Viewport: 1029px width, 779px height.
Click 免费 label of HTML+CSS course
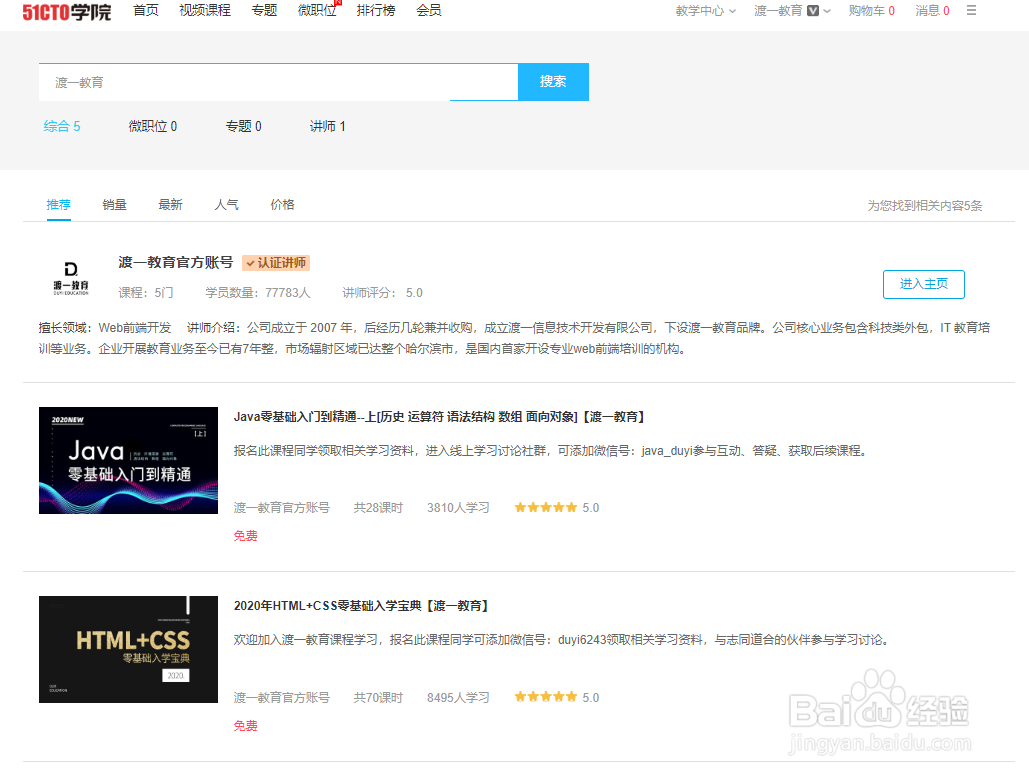click(x=245, y=726)
